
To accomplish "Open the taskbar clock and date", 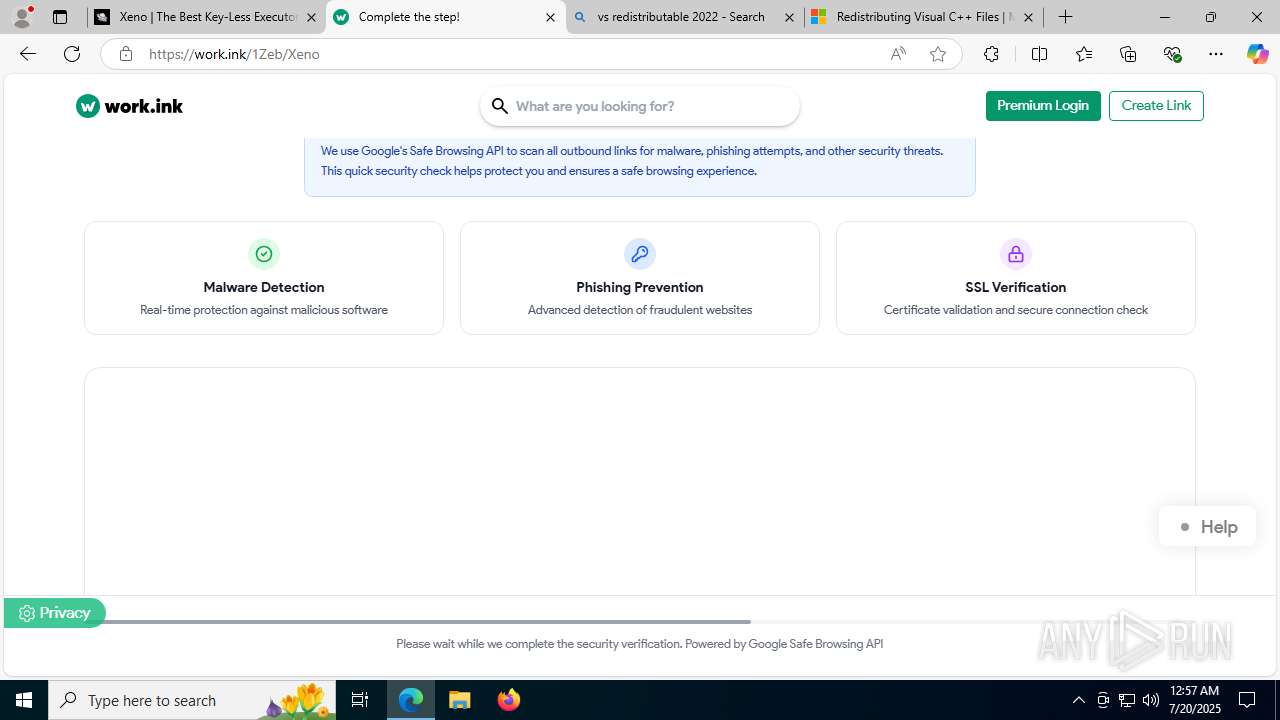I will point(1195,700).
